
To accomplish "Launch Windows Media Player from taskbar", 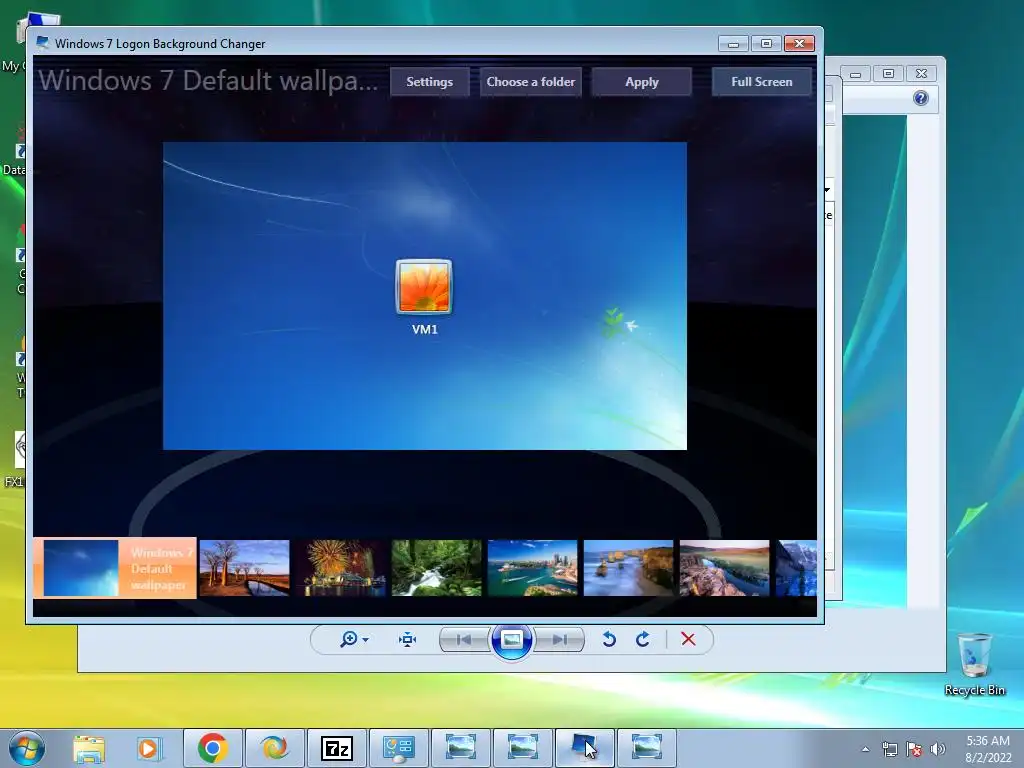I will click(x=149, y=748).
